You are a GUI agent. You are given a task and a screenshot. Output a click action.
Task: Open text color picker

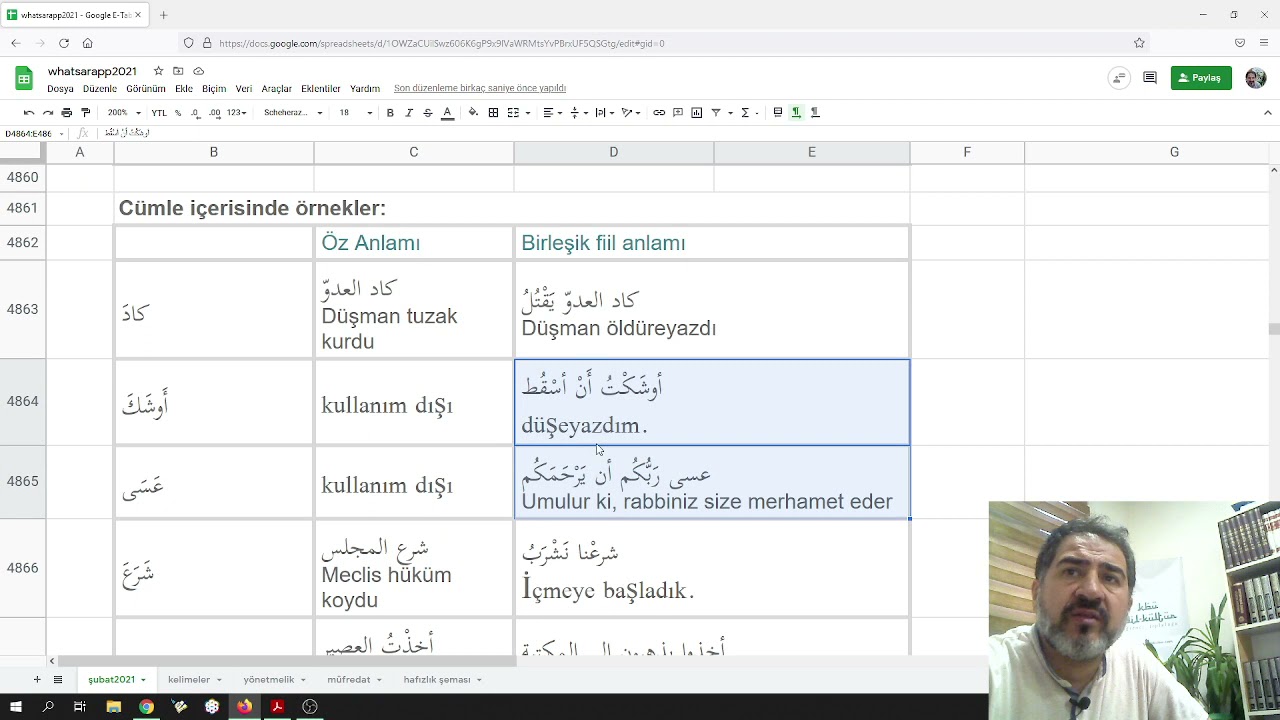[x=447, y=113]
